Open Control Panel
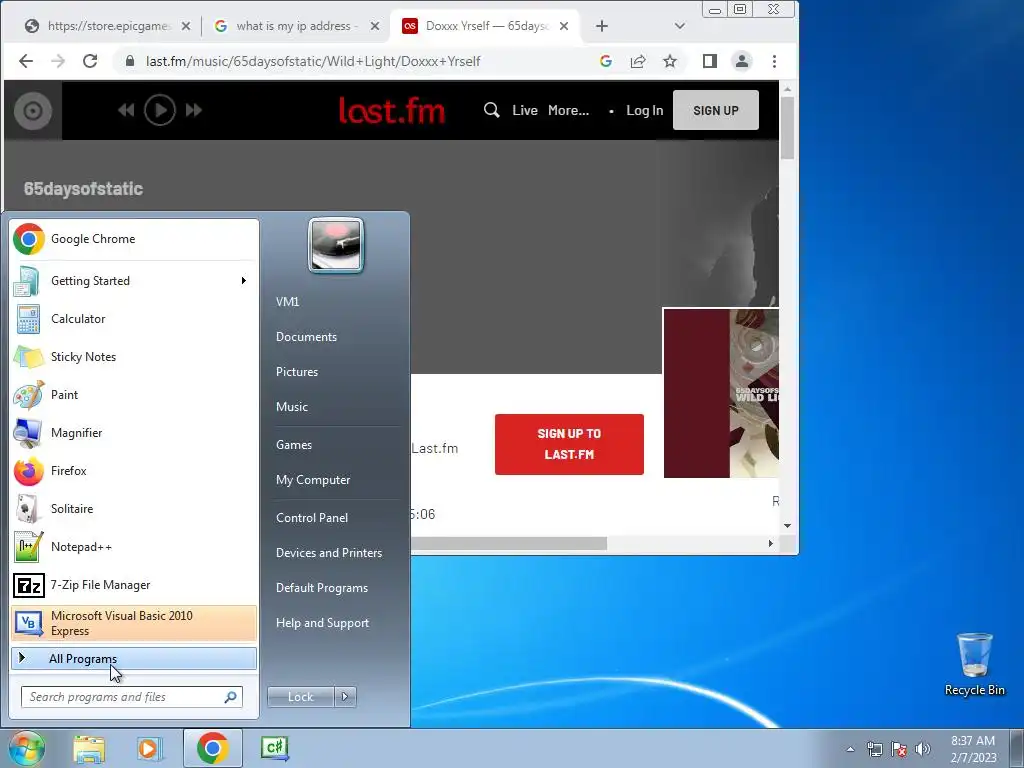Viewport: 1024px width, 768px height. [312, 518]
